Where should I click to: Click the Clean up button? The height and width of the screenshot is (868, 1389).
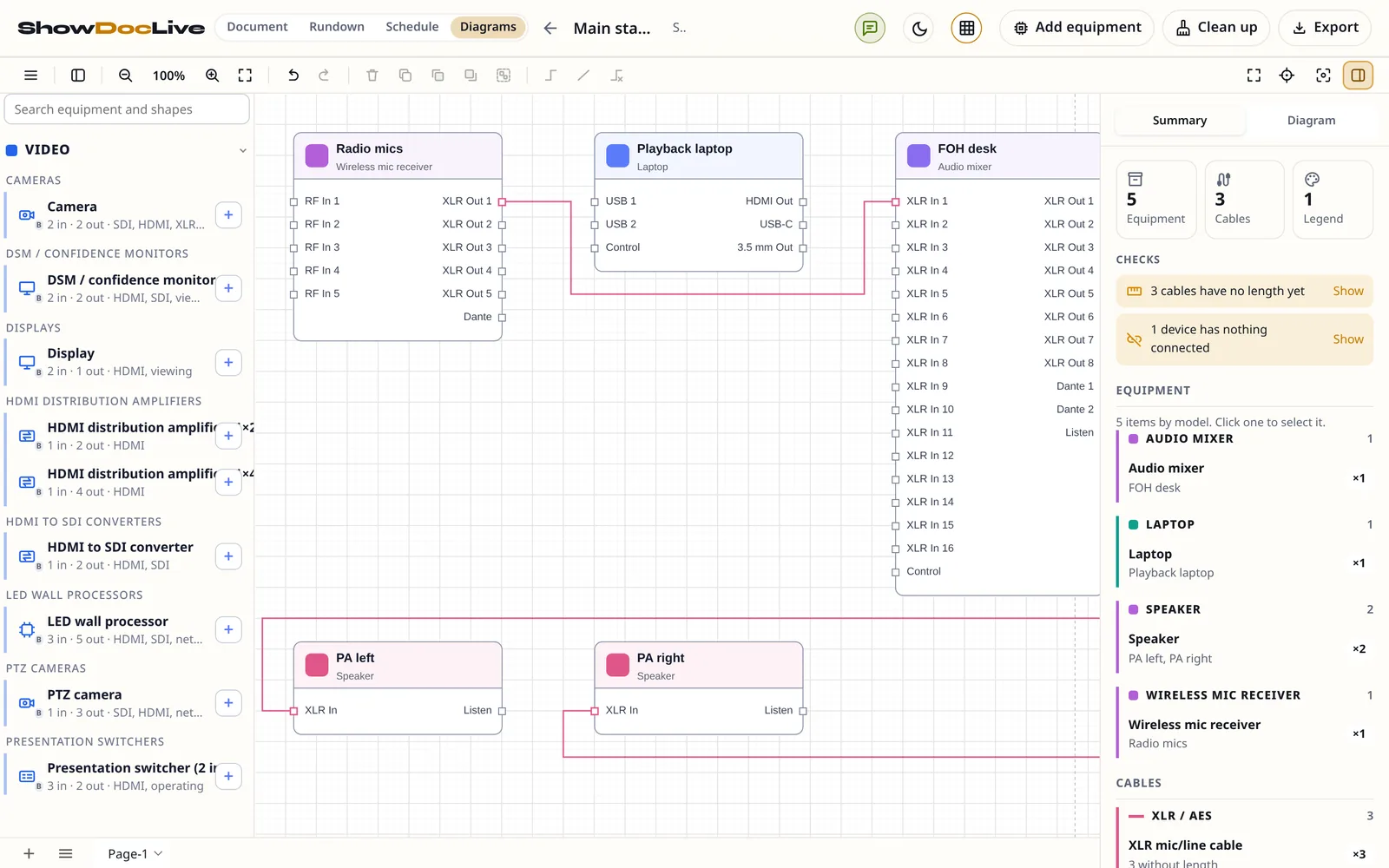(1216, 28)
